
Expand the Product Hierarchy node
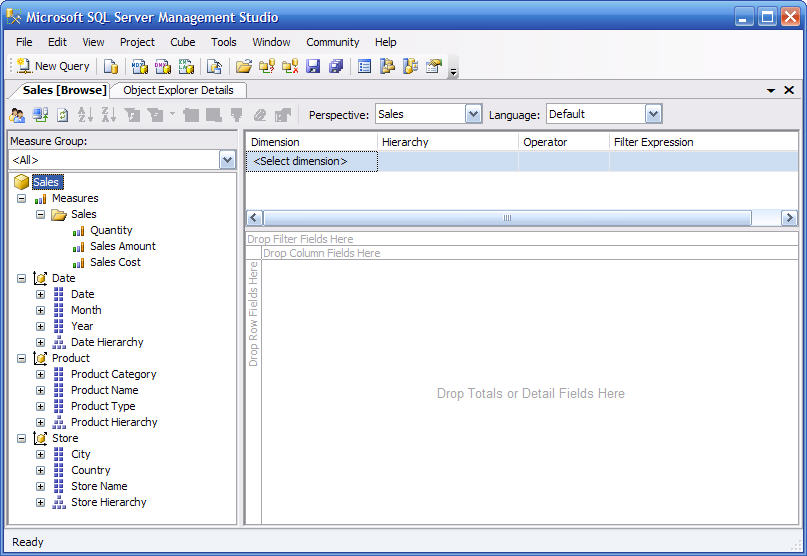(x=40, y=422)
